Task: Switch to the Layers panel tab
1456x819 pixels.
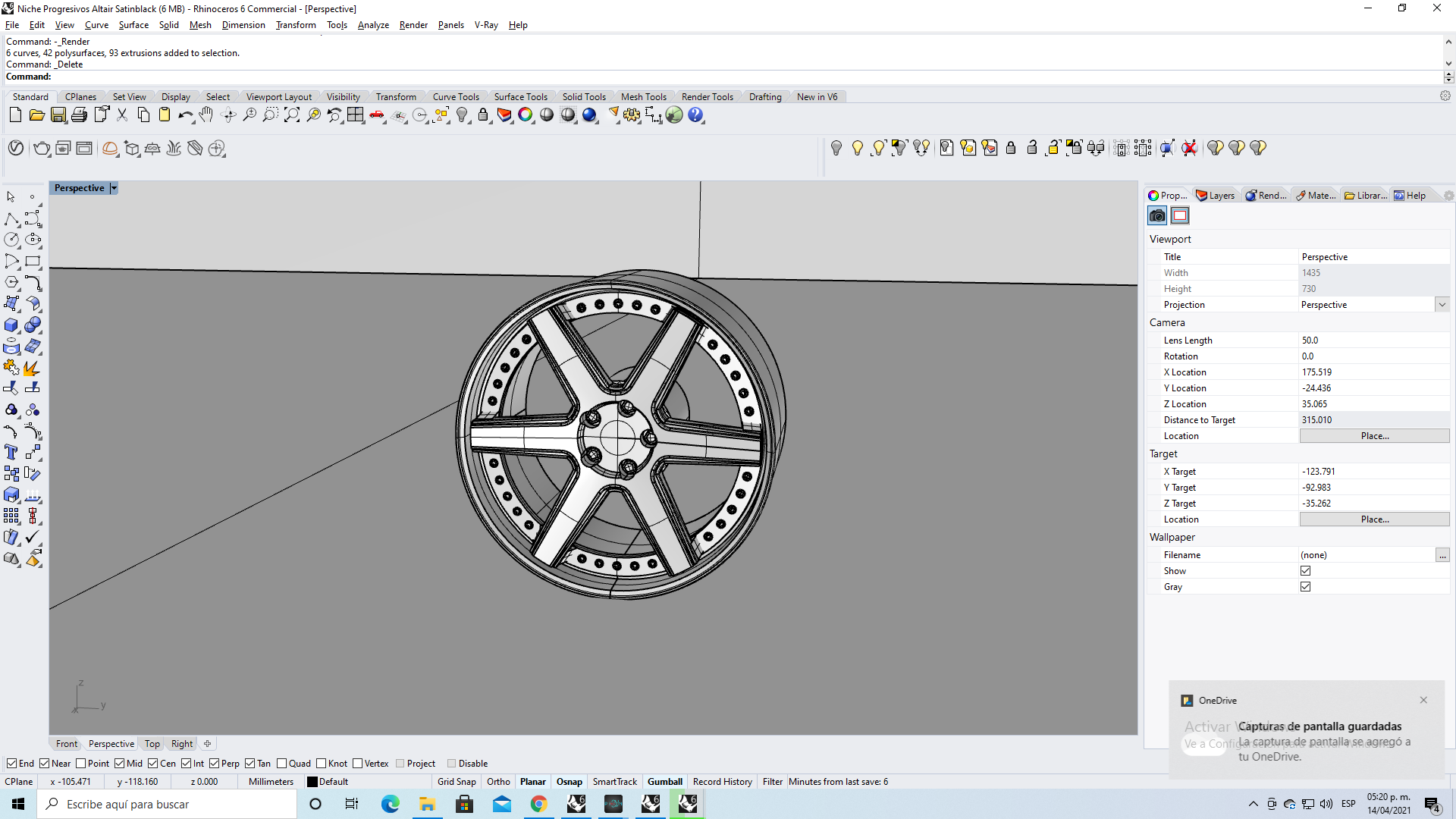Action: coord(1215,196)
